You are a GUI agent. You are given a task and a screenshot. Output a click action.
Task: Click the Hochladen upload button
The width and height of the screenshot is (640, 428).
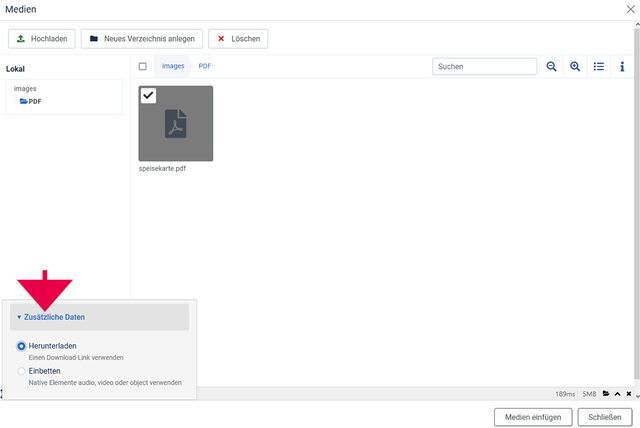(42, 39)
